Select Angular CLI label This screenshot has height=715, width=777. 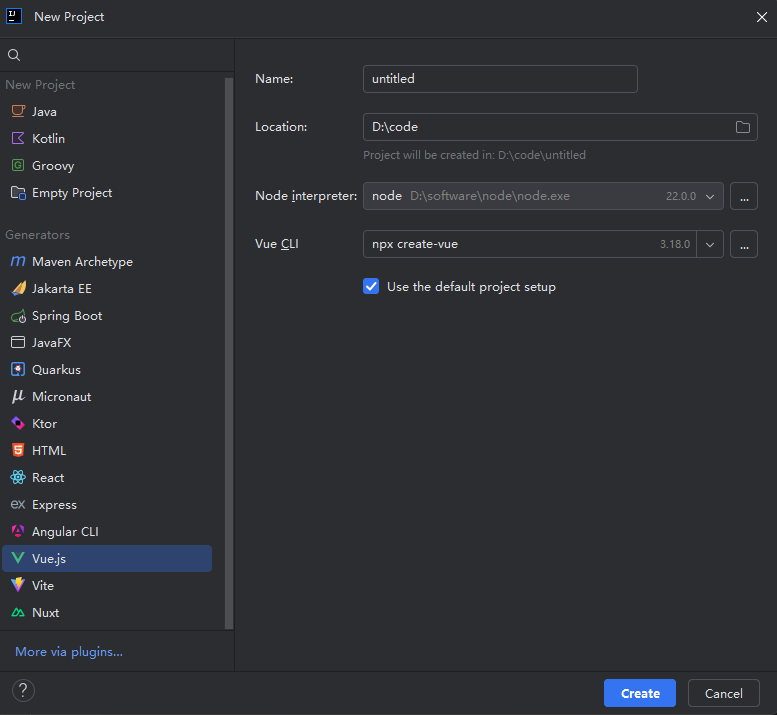[65, 532]
